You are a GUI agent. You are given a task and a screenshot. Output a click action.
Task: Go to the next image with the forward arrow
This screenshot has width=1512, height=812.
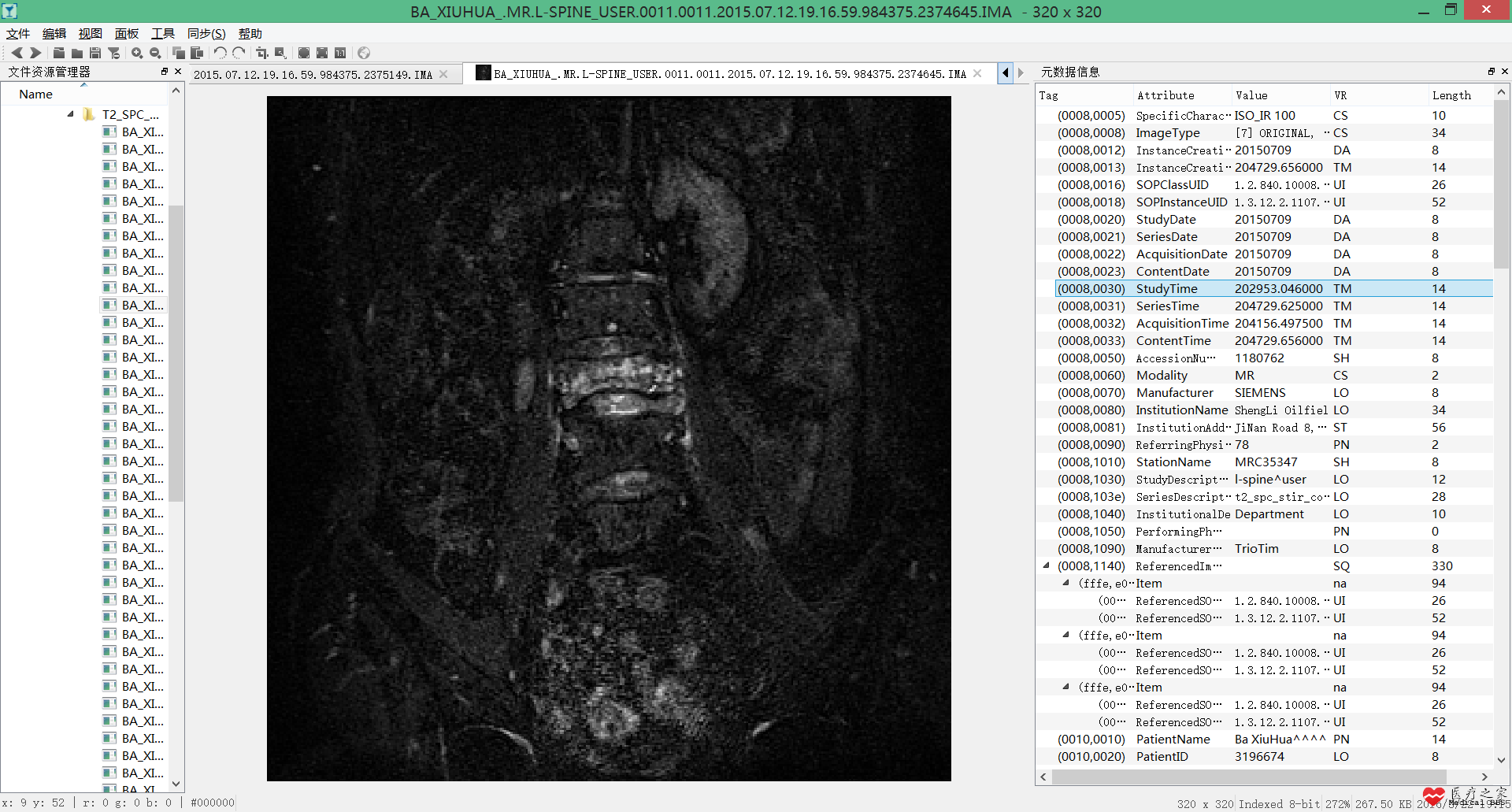click(35, 53)
